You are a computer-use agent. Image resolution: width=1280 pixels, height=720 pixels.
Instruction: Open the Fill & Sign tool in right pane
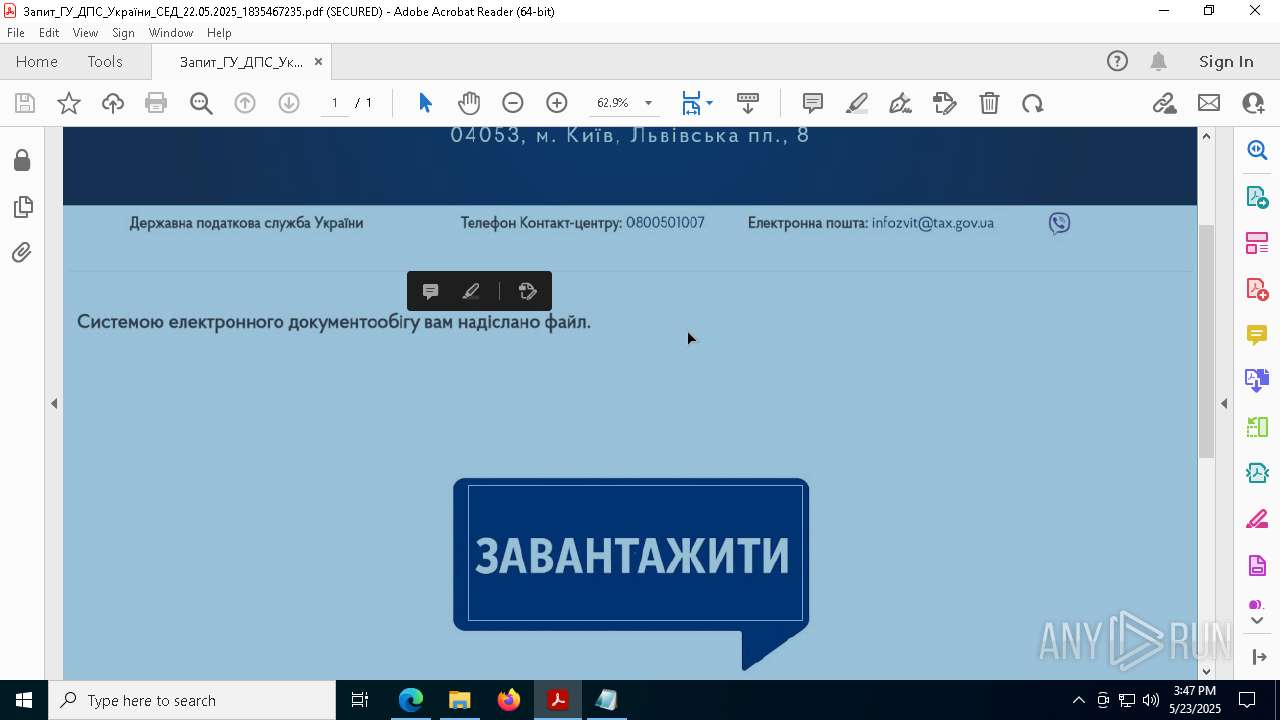(1257, 520)
